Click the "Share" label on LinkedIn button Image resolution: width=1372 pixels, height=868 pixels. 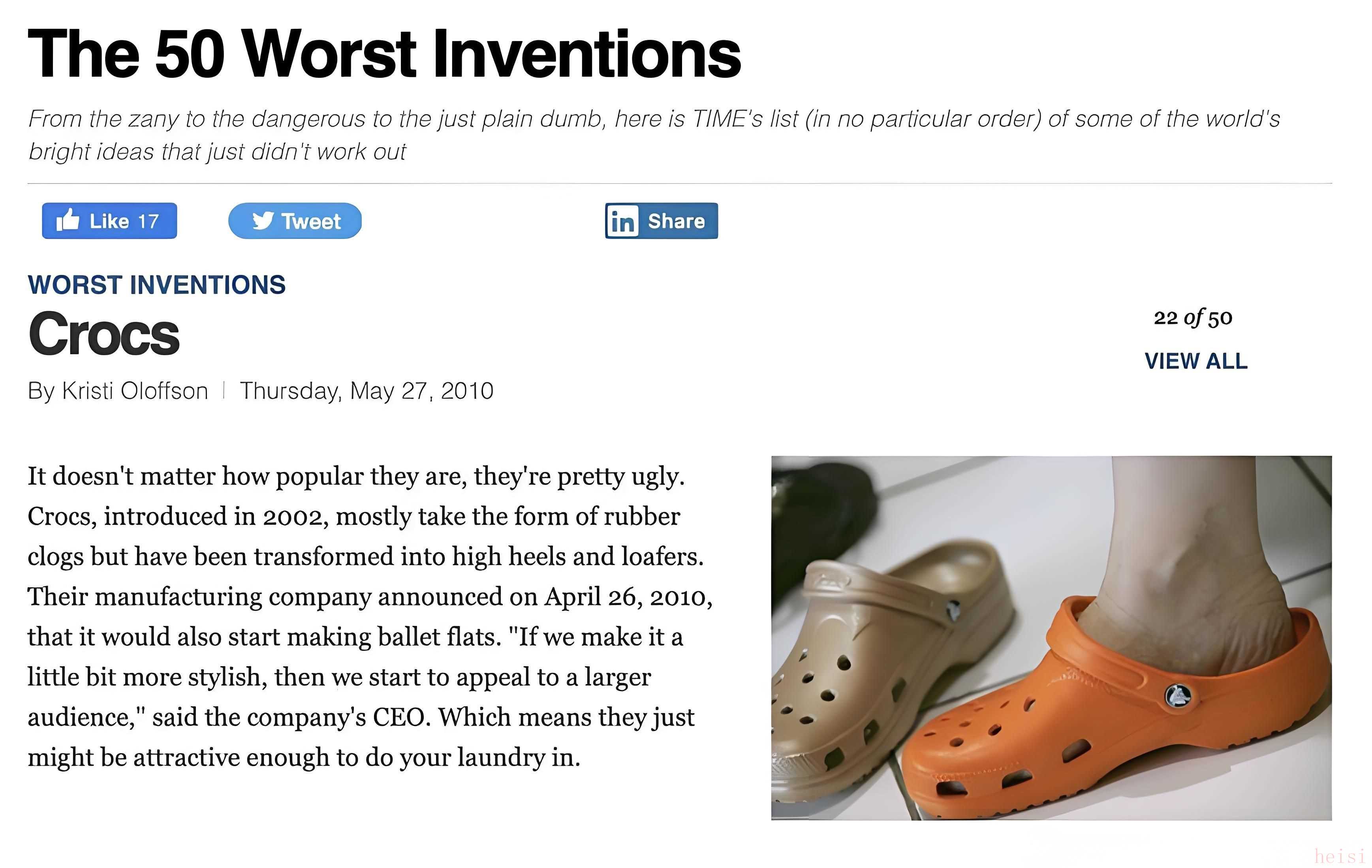click(676, 221)
